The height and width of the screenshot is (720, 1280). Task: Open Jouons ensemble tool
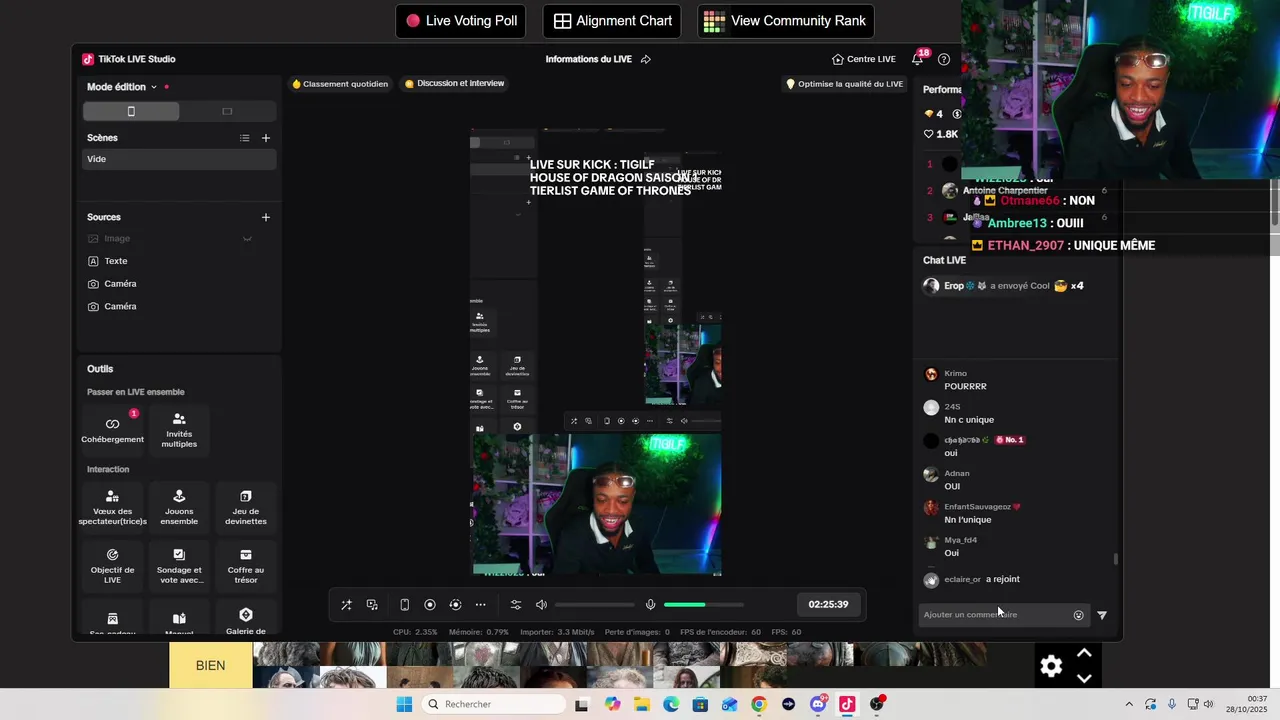[x=179, y=507]
